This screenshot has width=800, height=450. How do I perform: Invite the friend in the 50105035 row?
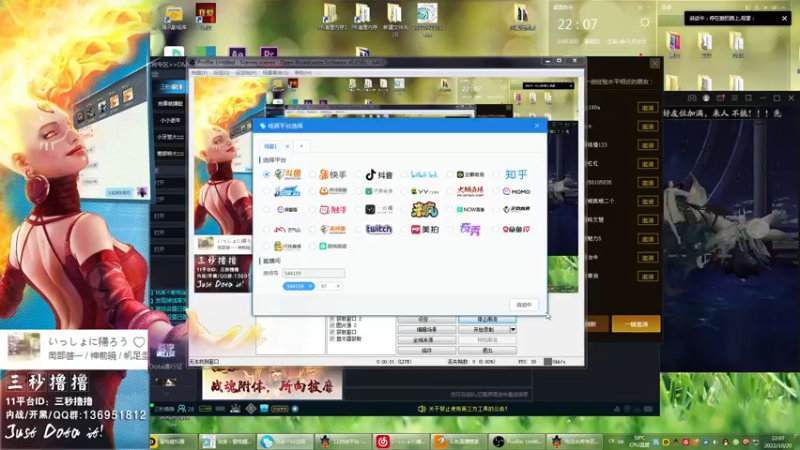pos(647,183)
